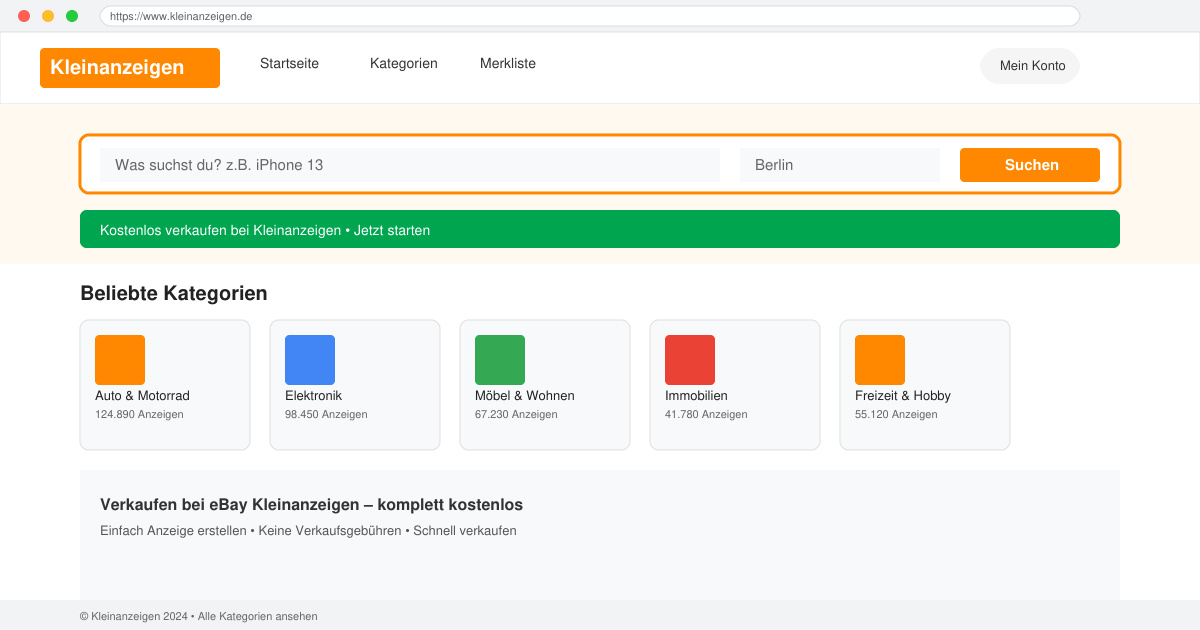Click the '98.450 Anzeigen' count text
This screenshot has height=630, width=1200.
click(326, 414)
